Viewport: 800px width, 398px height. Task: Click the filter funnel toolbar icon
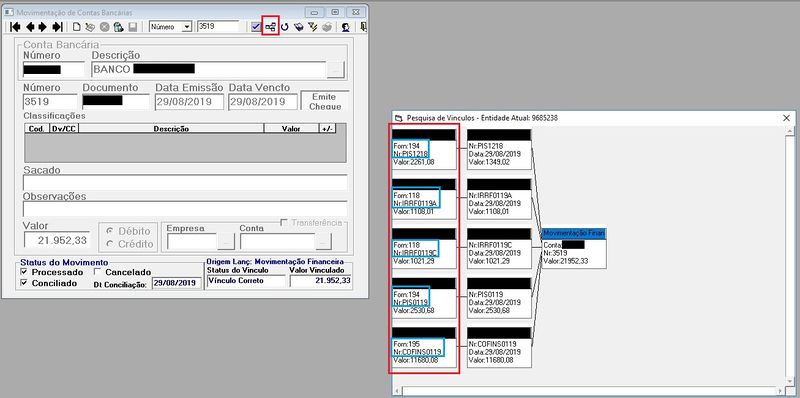[x=313, y=27]
